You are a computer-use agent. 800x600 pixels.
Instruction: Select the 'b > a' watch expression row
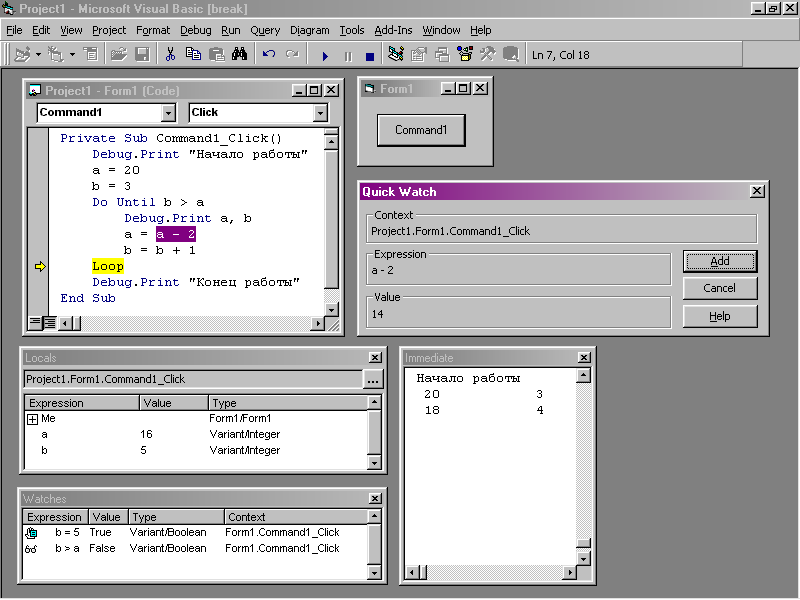pos(195,548)
